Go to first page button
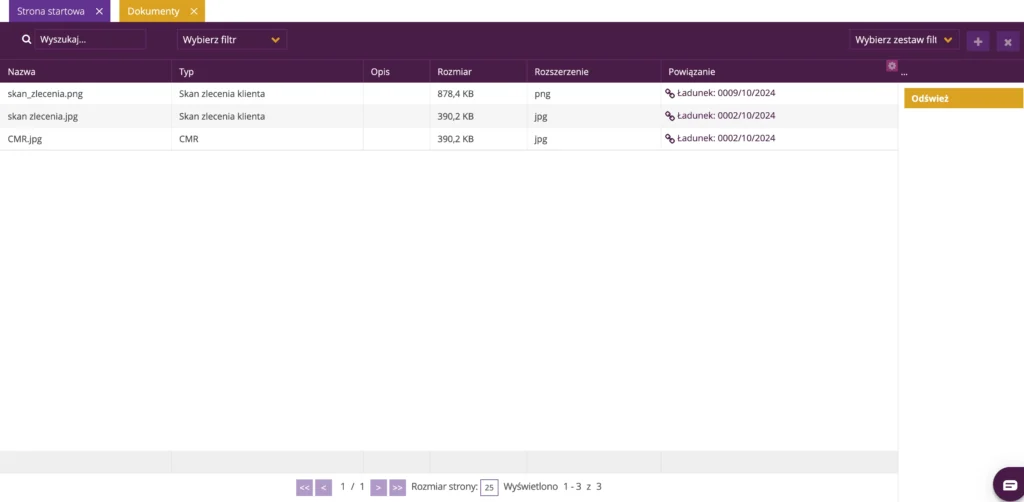This screenshot has height=502, width=1024. pyautogui.click(x=304, y=488)
